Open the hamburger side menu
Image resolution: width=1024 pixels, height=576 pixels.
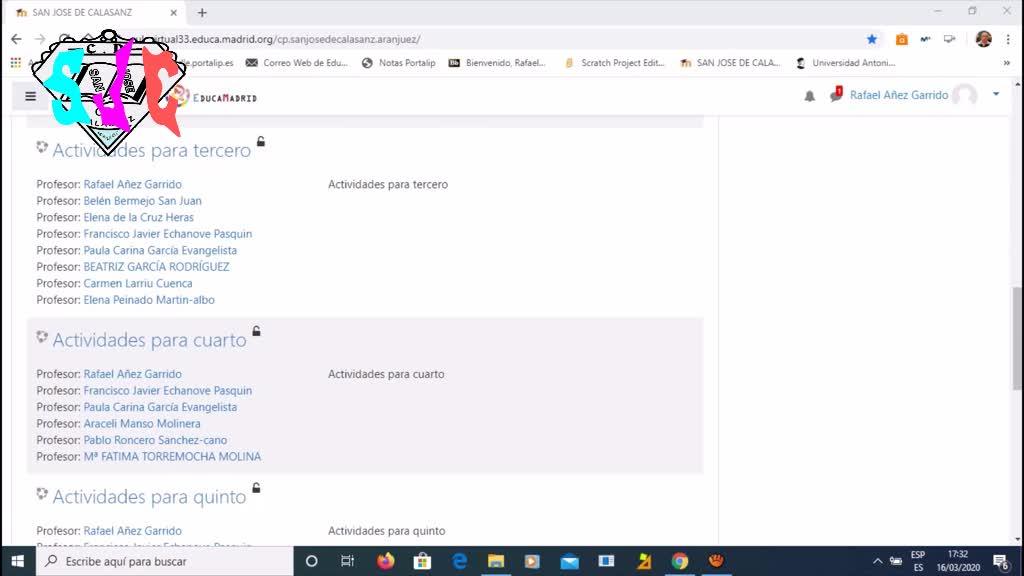pos(30,97)
